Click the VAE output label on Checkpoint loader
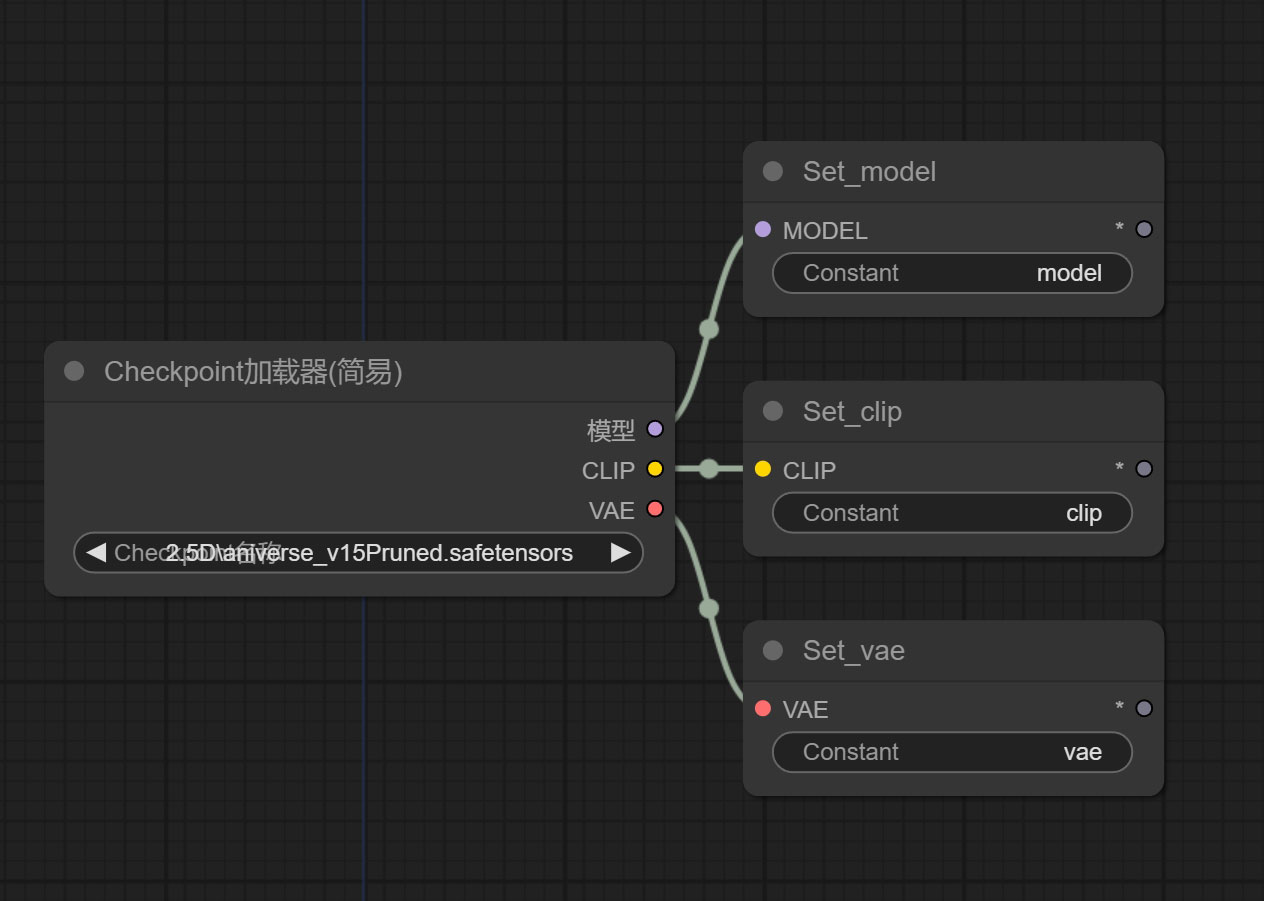 [612, 510]
